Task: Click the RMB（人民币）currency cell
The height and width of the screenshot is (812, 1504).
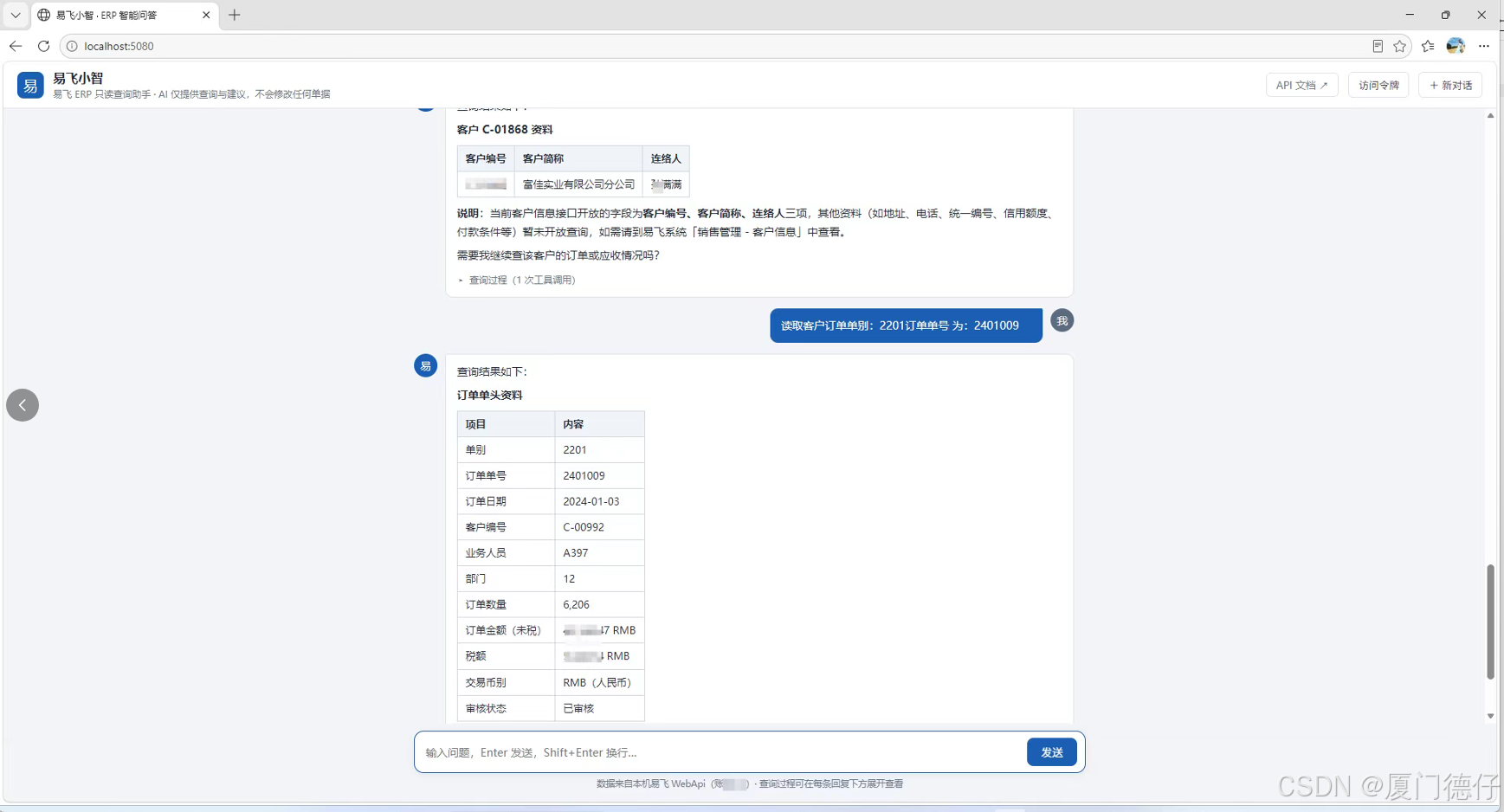Action: (x=599, y=682)
